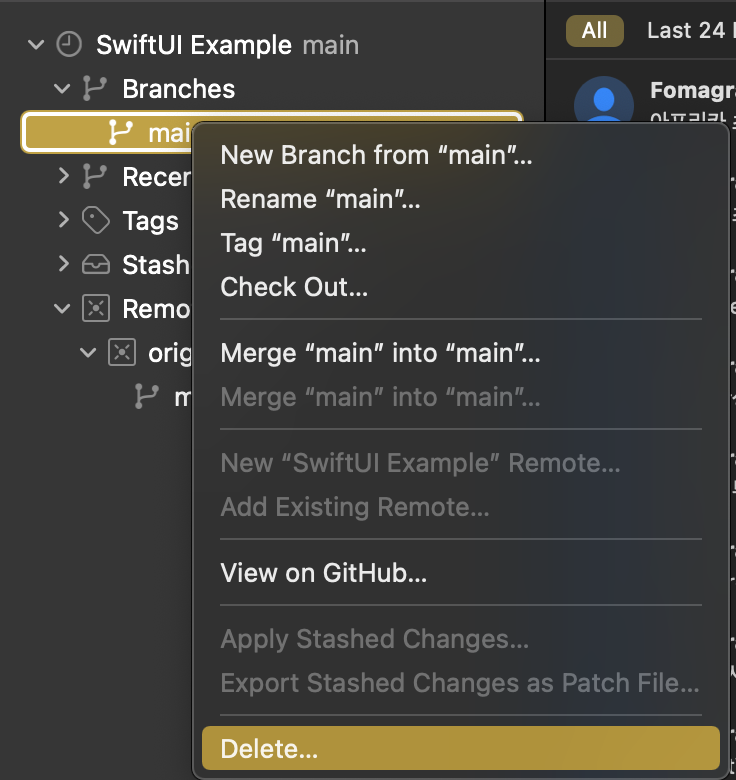Click the clock icon beside SwiftUI Example
Image resolution: width=736 pixels, height=780 pixels.
click(x=69, y=44)
